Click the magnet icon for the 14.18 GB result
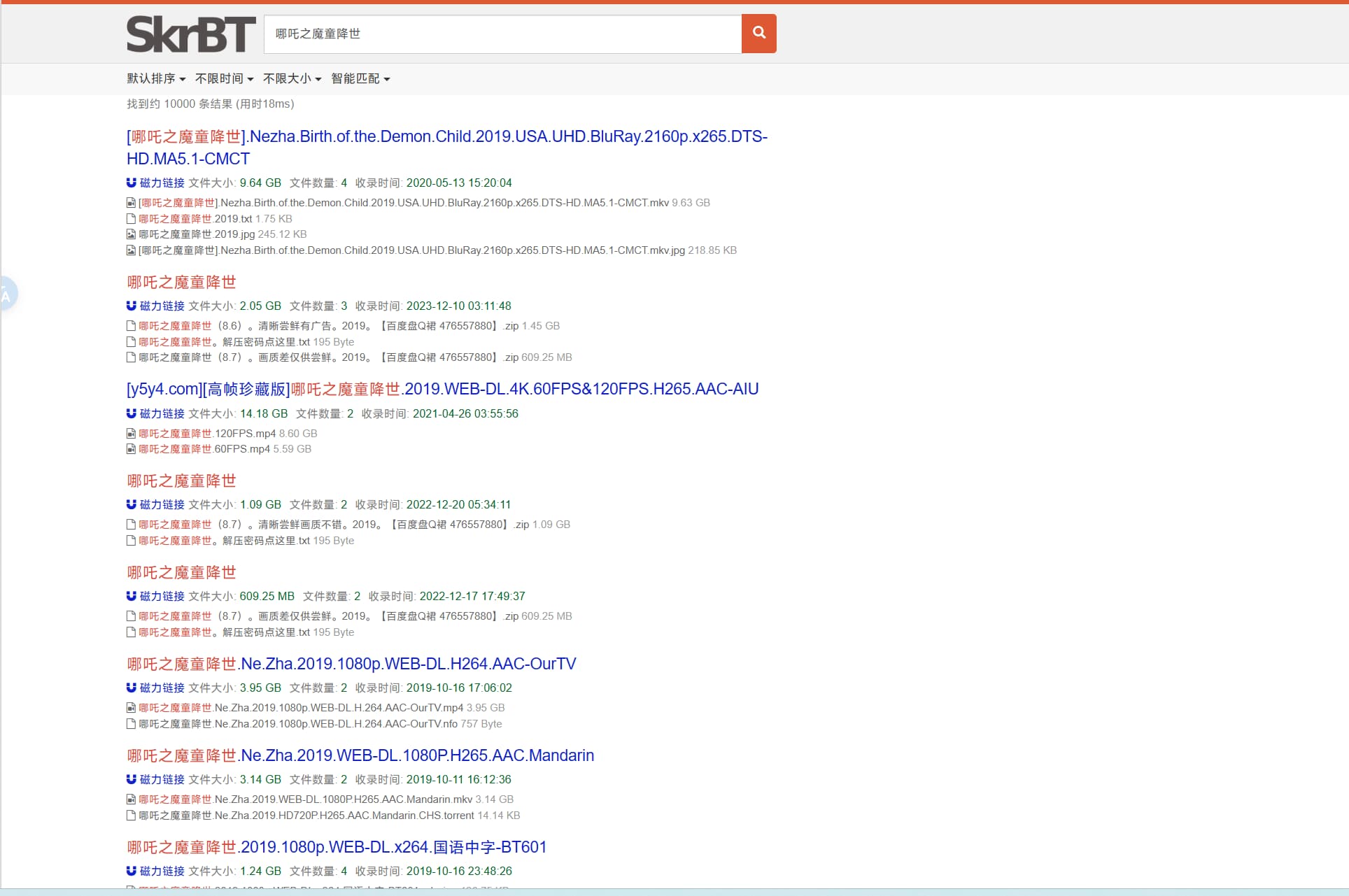1349x896 pixels. [131, 413]
